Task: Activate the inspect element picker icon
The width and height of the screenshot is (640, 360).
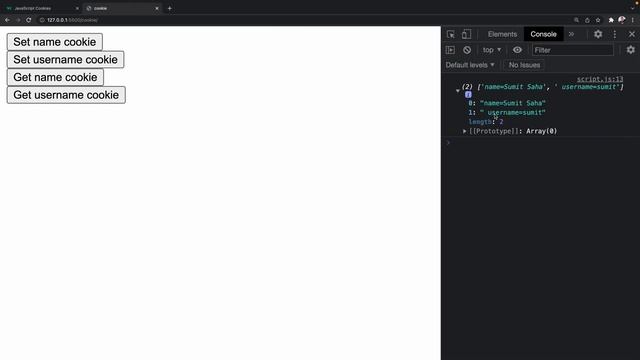Action: pos(451,34)
